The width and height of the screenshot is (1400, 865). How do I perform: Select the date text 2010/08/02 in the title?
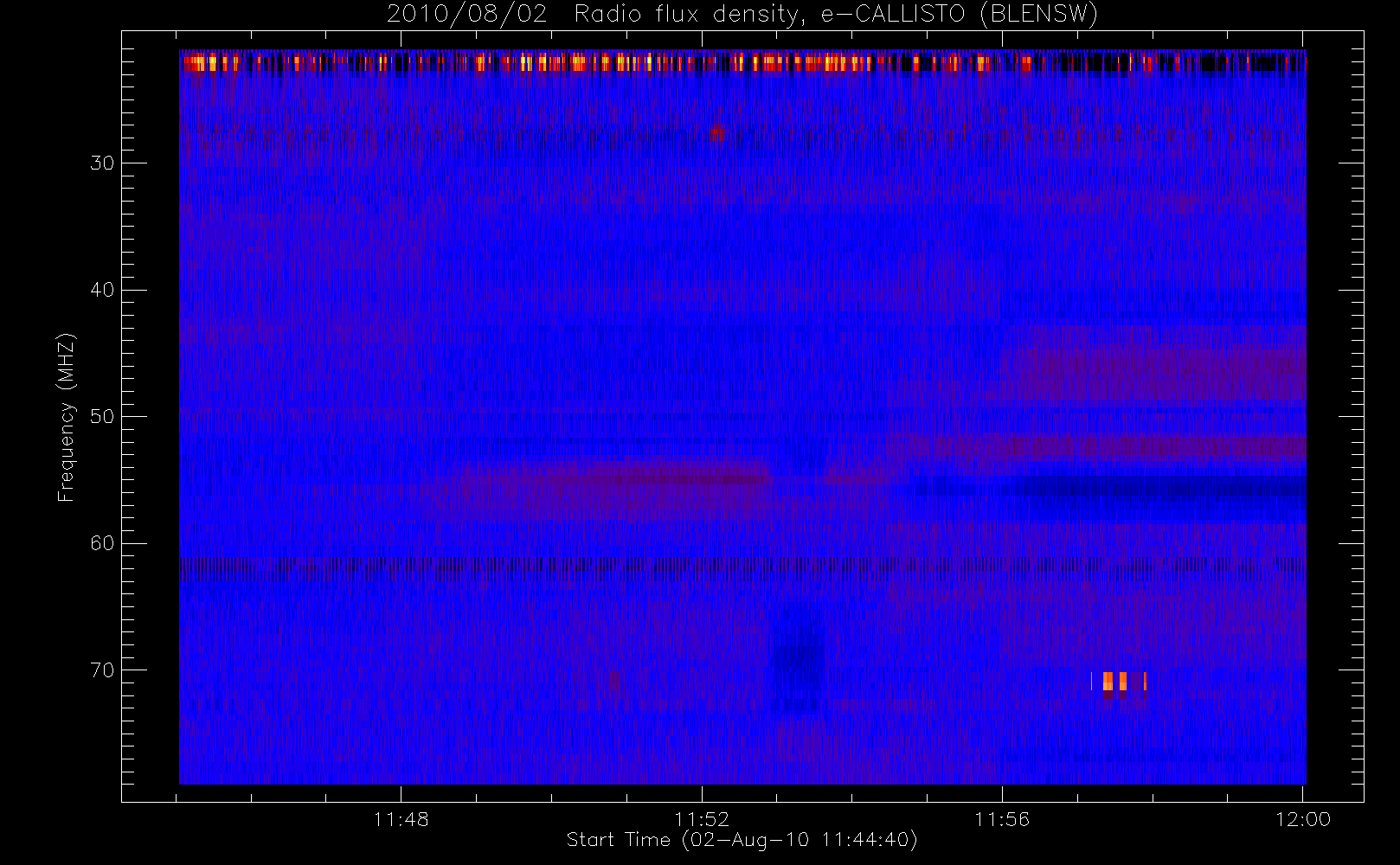point(466,15)
